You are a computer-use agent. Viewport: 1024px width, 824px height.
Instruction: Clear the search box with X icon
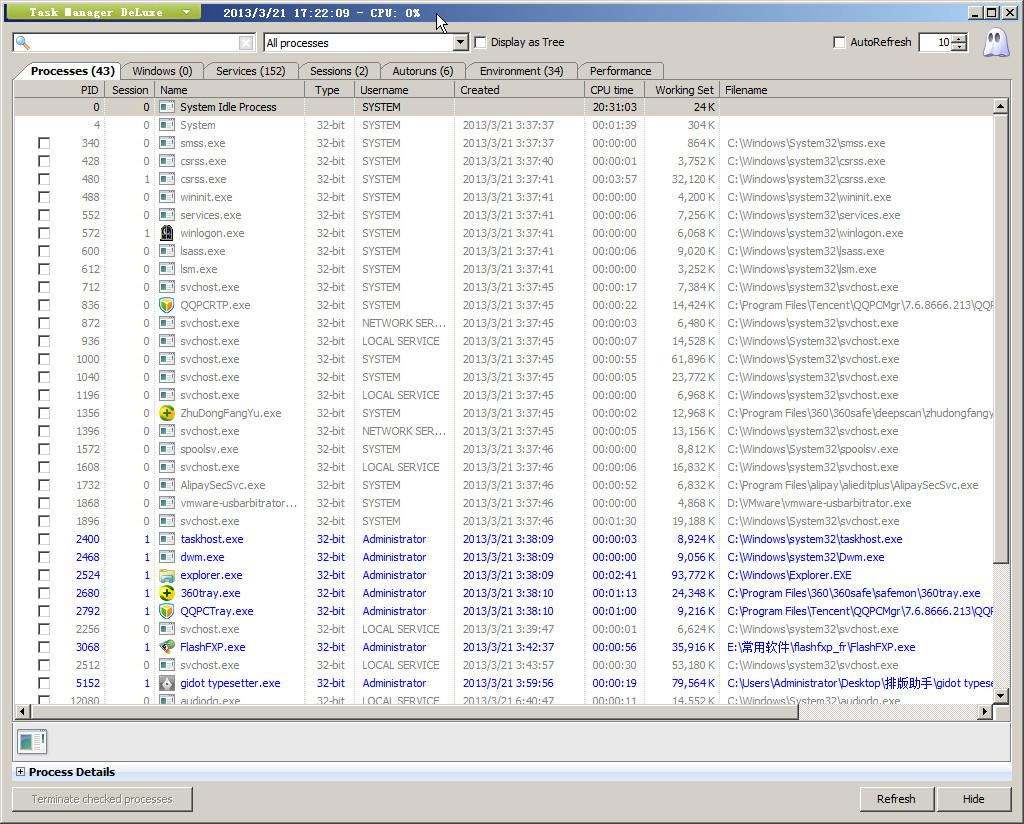(246, 43)
